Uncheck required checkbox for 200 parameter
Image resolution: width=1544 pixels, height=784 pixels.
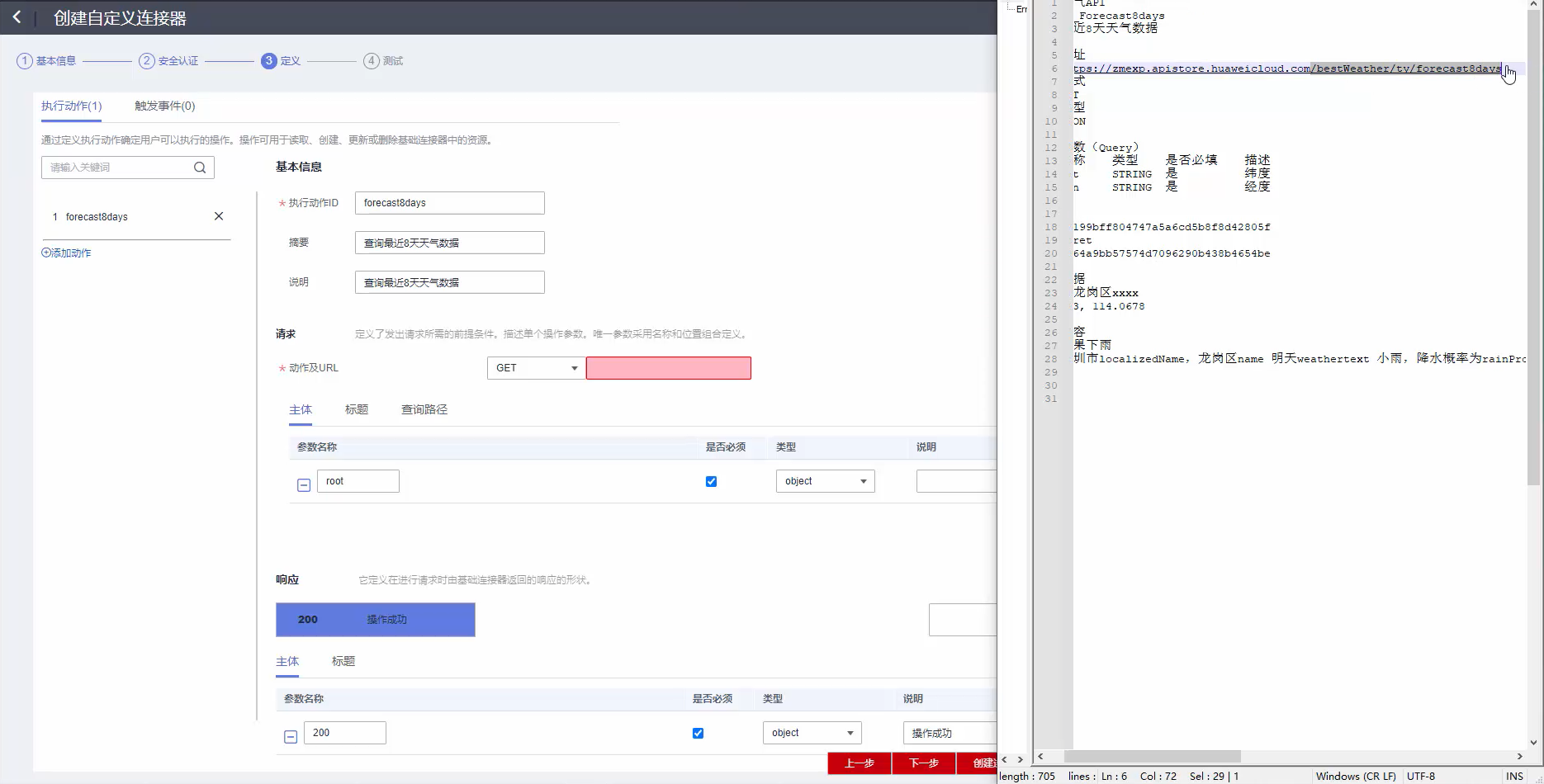pyautogui.click(x=698, y=733)
